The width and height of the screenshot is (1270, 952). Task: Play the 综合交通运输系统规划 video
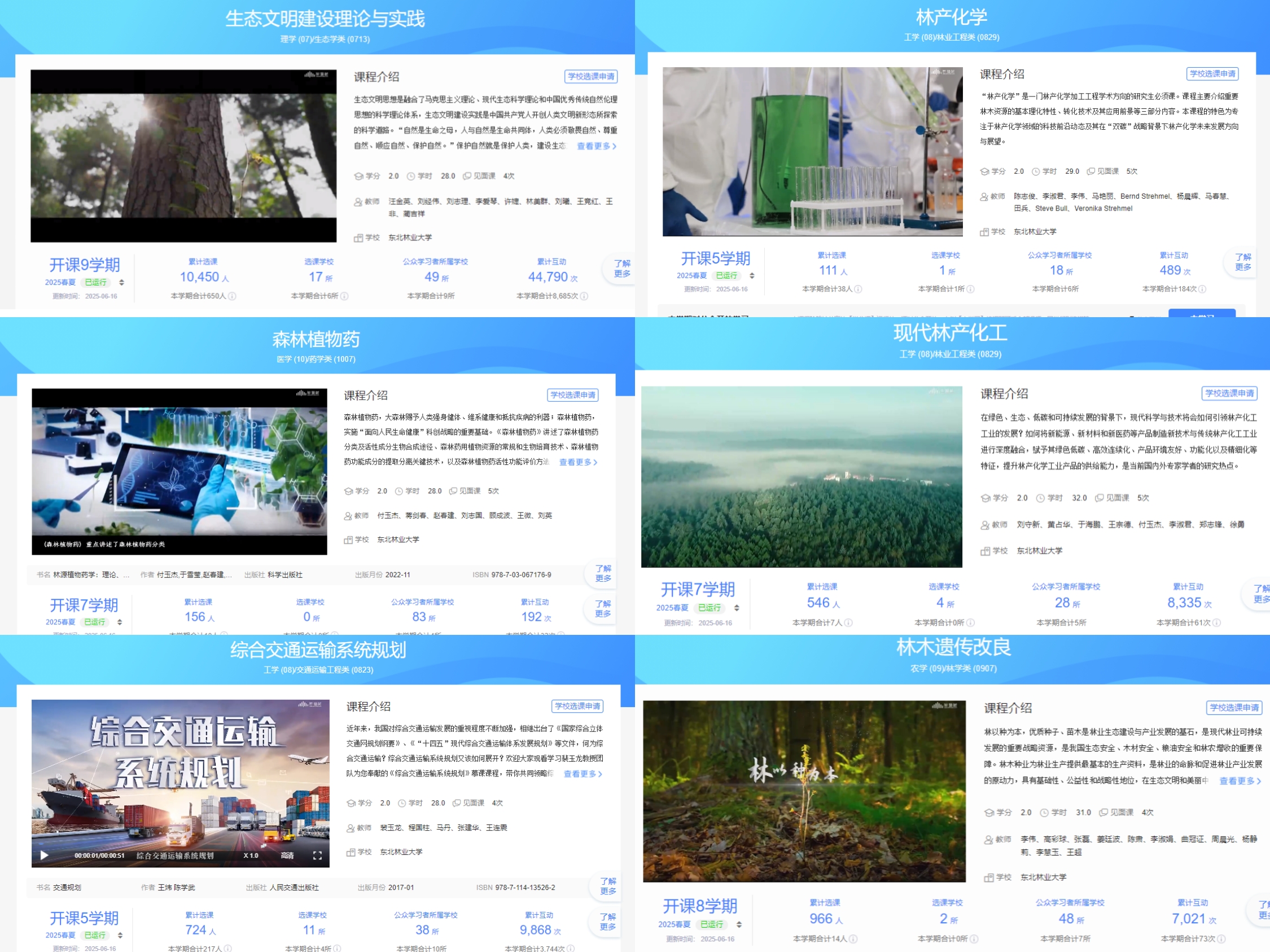44,856
